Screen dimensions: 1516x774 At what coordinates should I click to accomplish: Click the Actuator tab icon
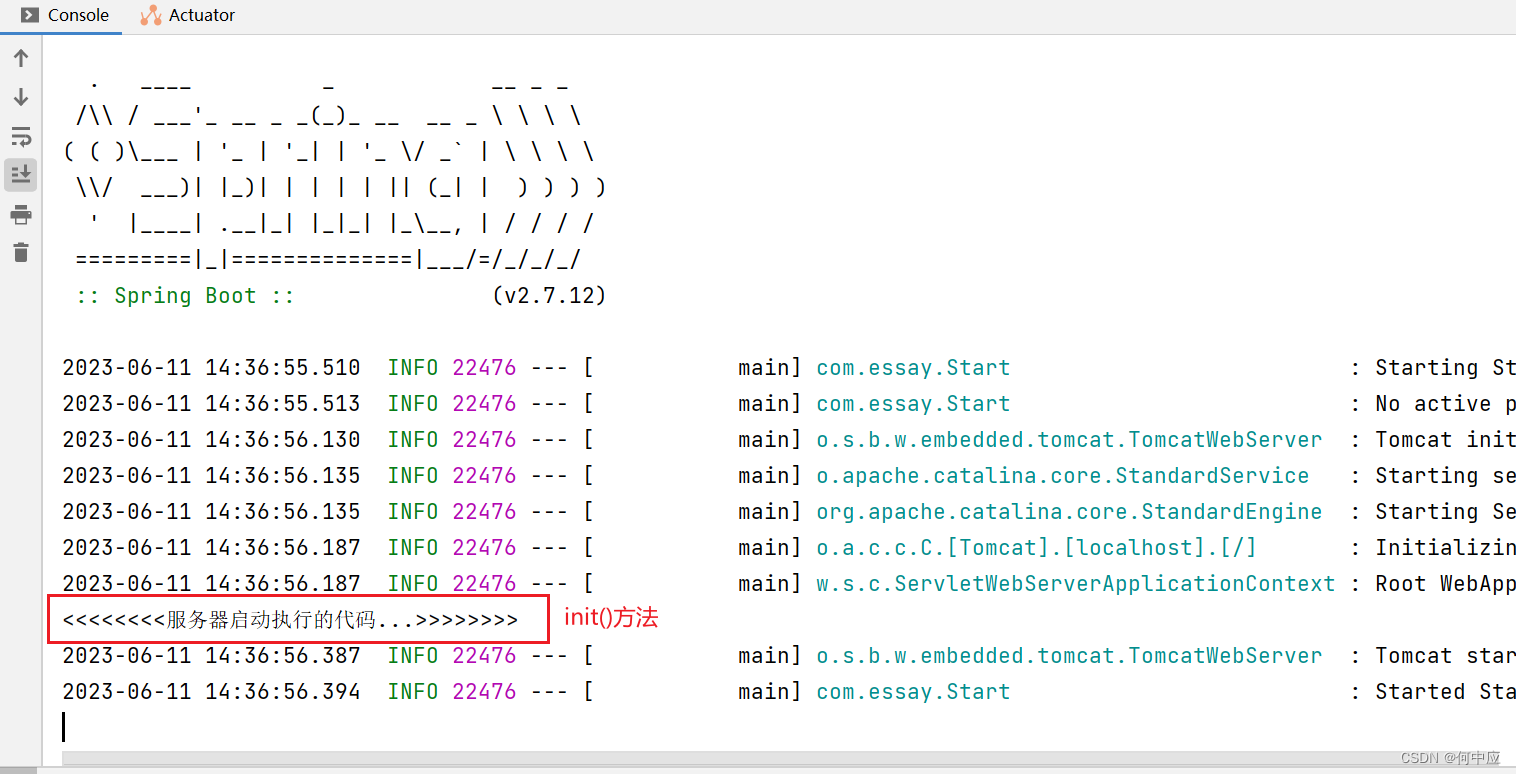(151, 15)
